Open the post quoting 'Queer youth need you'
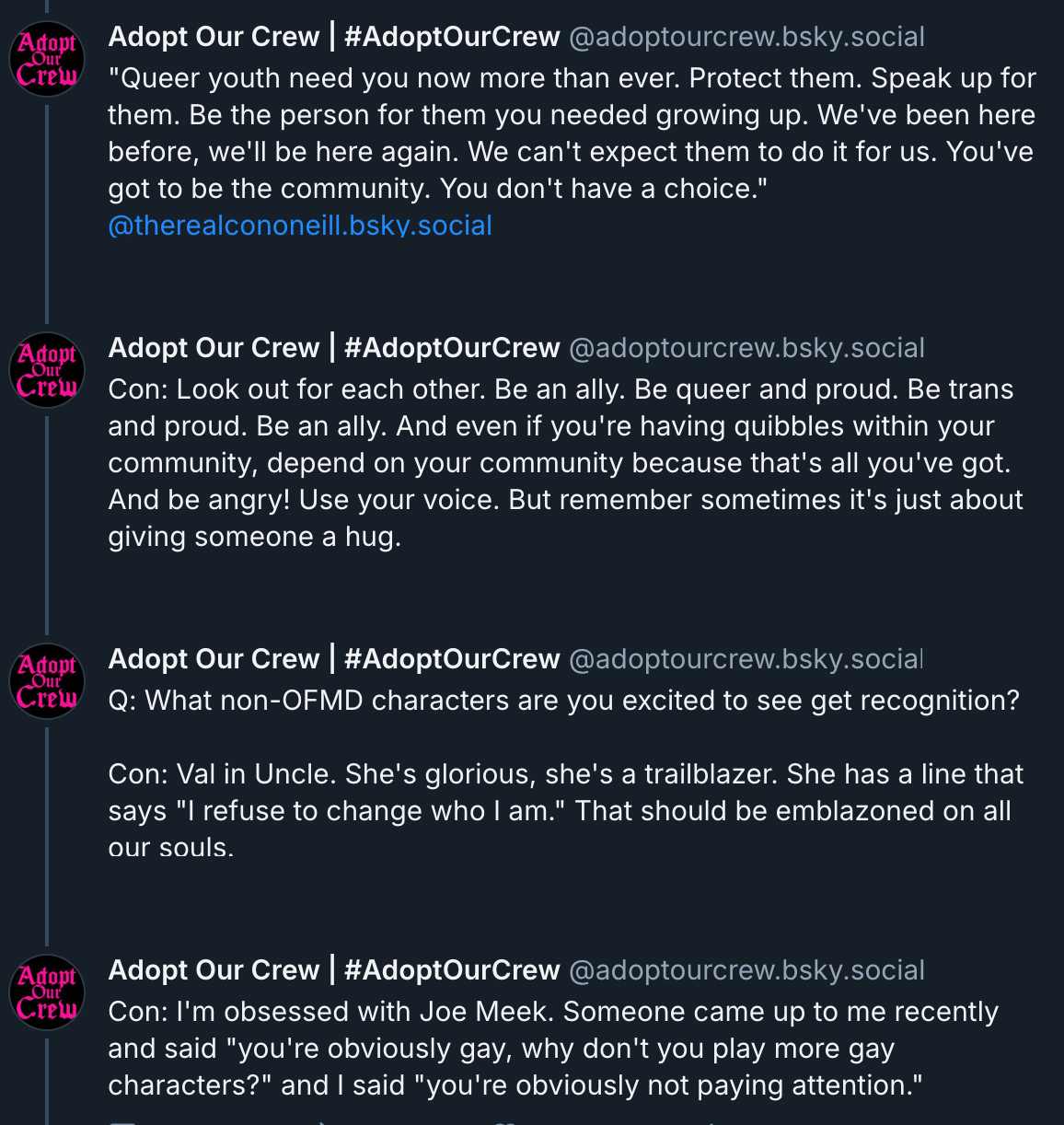 (x=571, y=133)
